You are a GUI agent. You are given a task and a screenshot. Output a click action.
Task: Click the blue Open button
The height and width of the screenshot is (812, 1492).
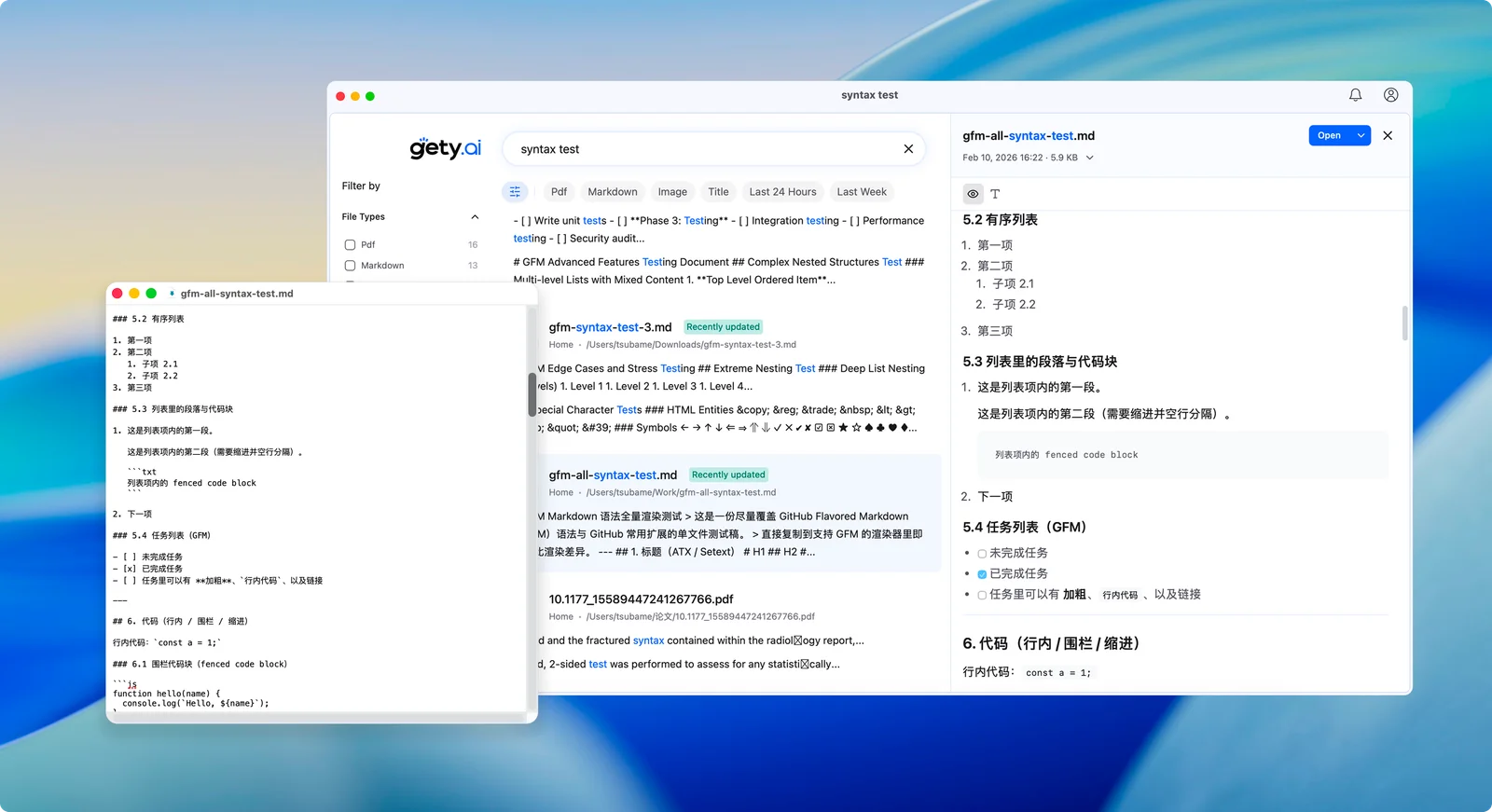(x=1330, y=135)
